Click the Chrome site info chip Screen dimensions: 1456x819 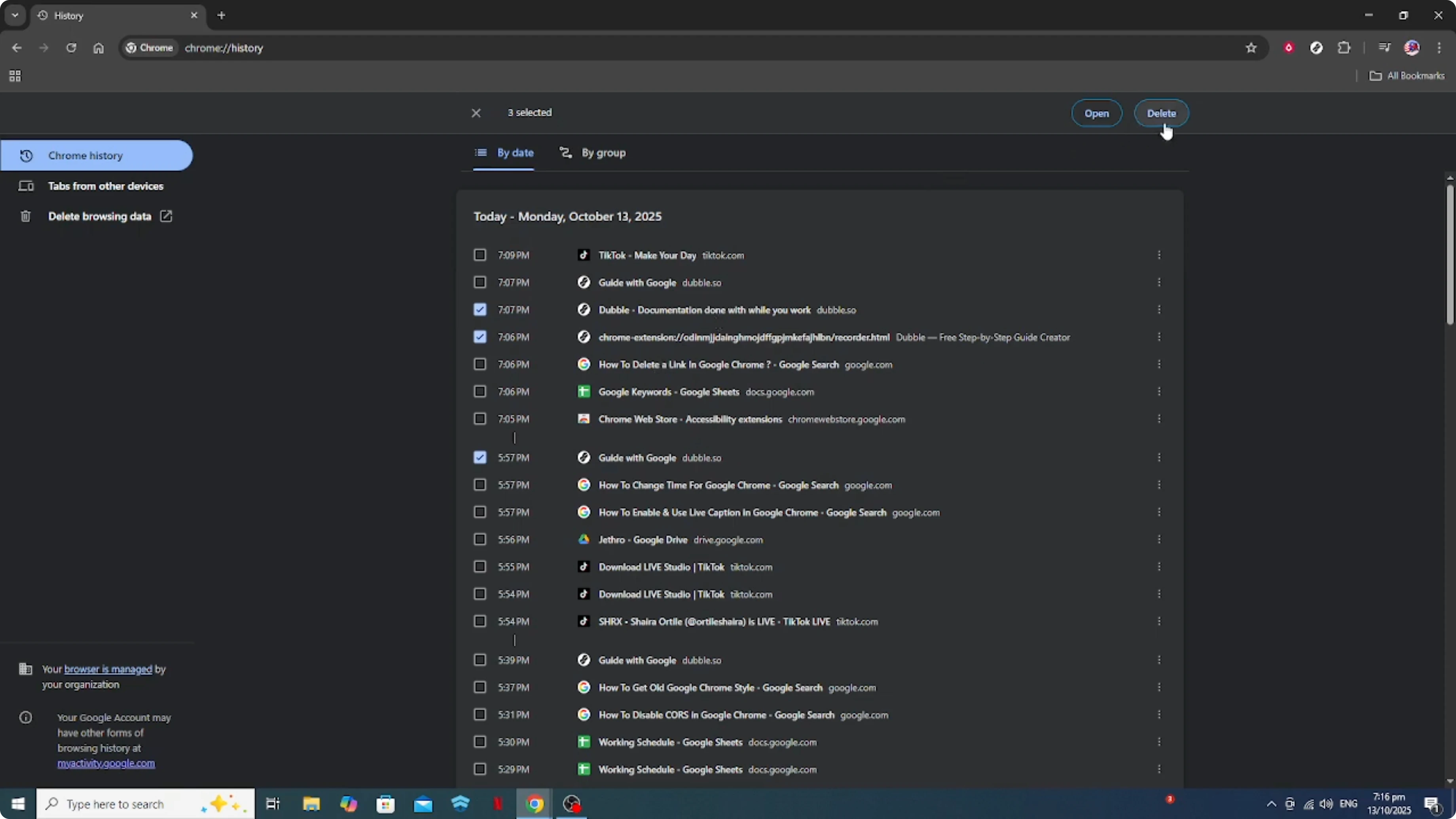[150, 48]
